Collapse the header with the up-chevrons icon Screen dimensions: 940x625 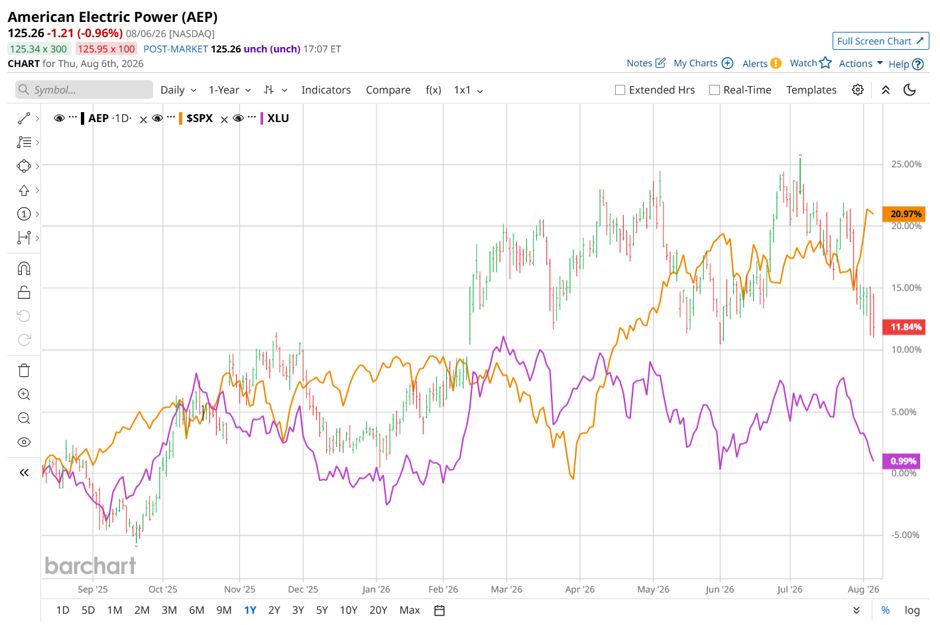pos(885,90)
